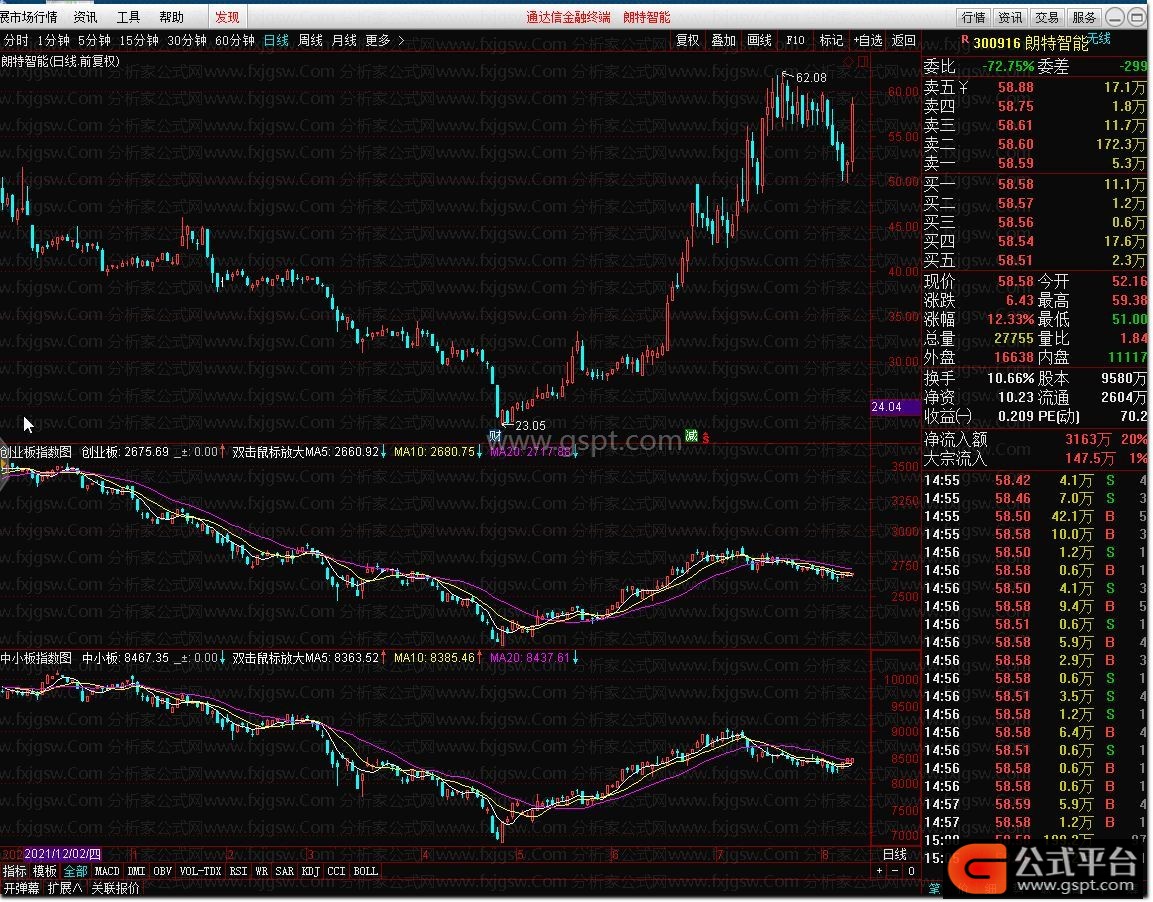Select the VOL-TDX indicator

click(200, 871)
